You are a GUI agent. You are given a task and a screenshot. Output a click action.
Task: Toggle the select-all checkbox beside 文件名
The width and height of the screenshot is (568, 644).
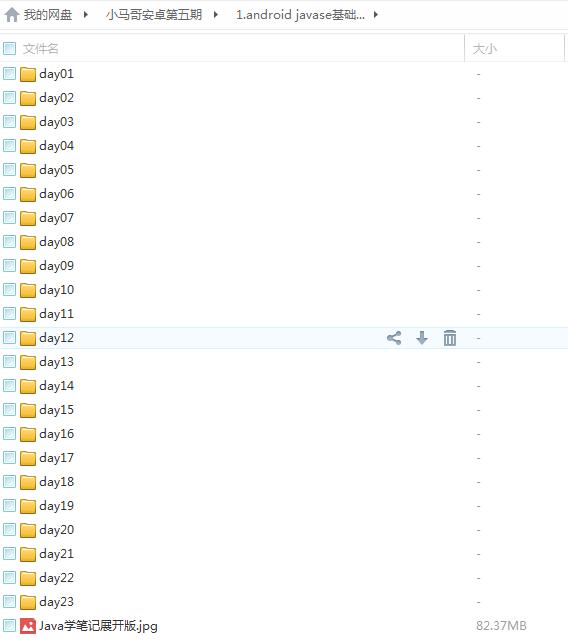[x=9, y=48]
